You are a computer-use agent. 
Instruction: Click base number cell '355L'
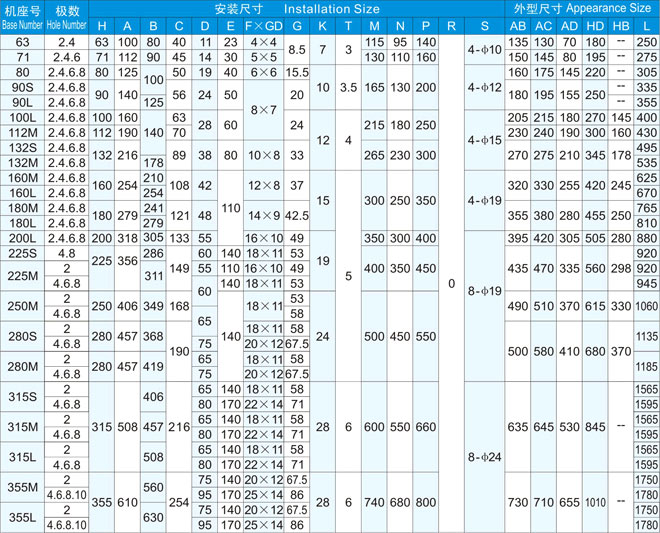coord(22,517)
